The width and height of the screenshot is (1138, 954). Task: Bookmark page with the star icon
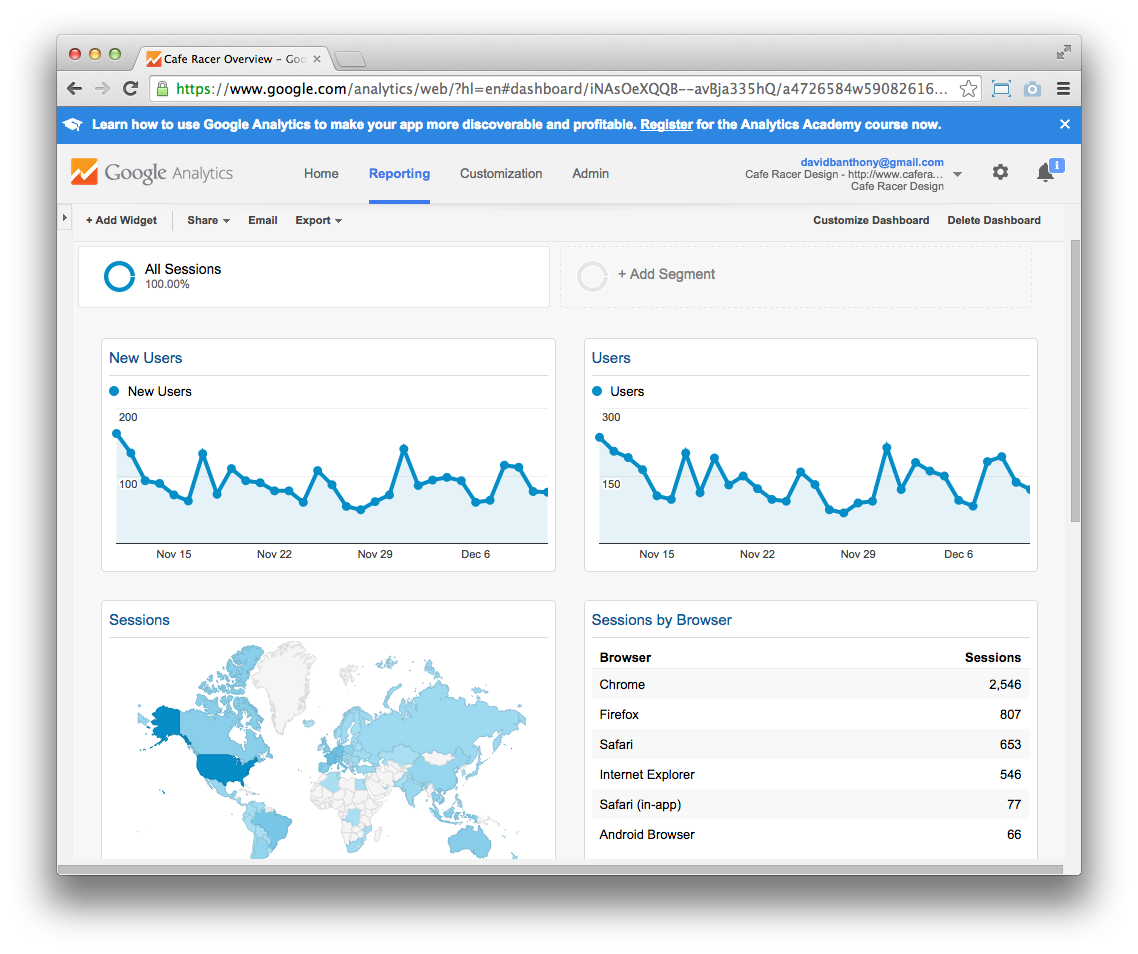(x=968, y=89)
